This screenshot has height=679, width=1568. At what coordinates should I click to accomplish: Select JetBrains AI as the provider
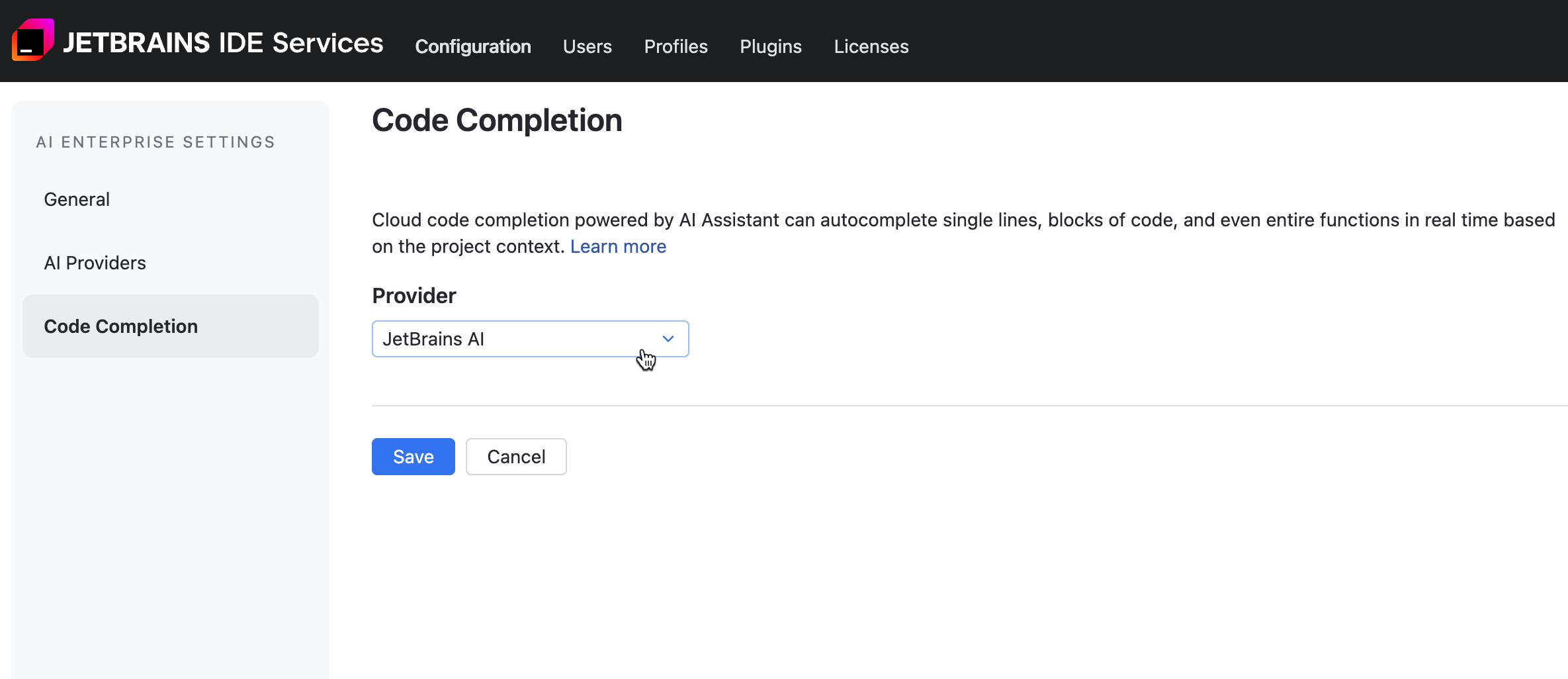[x=433, y=339]
